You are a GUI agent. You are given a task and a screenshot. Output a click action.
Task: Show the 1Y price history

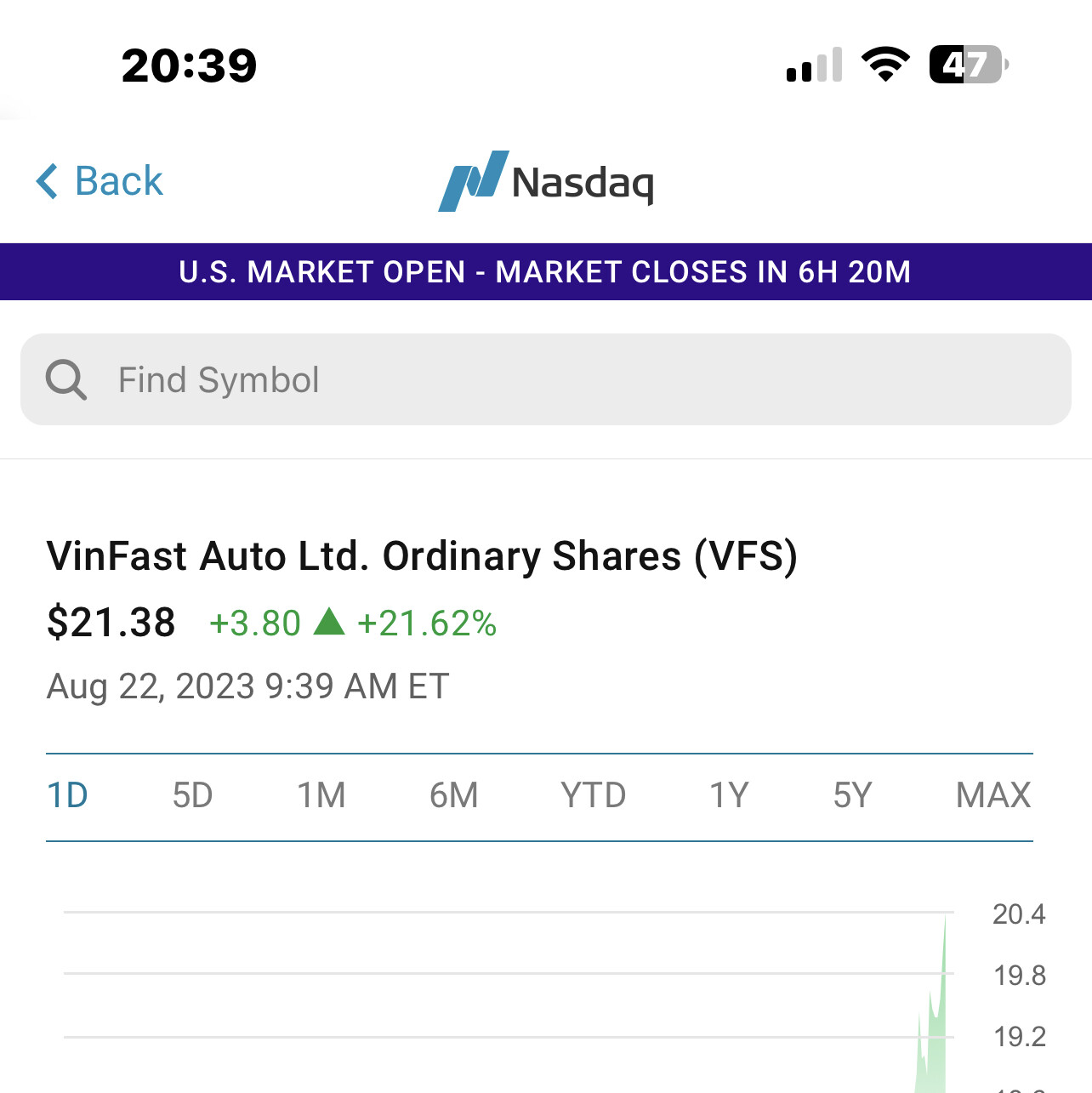(x=729, y=796)
